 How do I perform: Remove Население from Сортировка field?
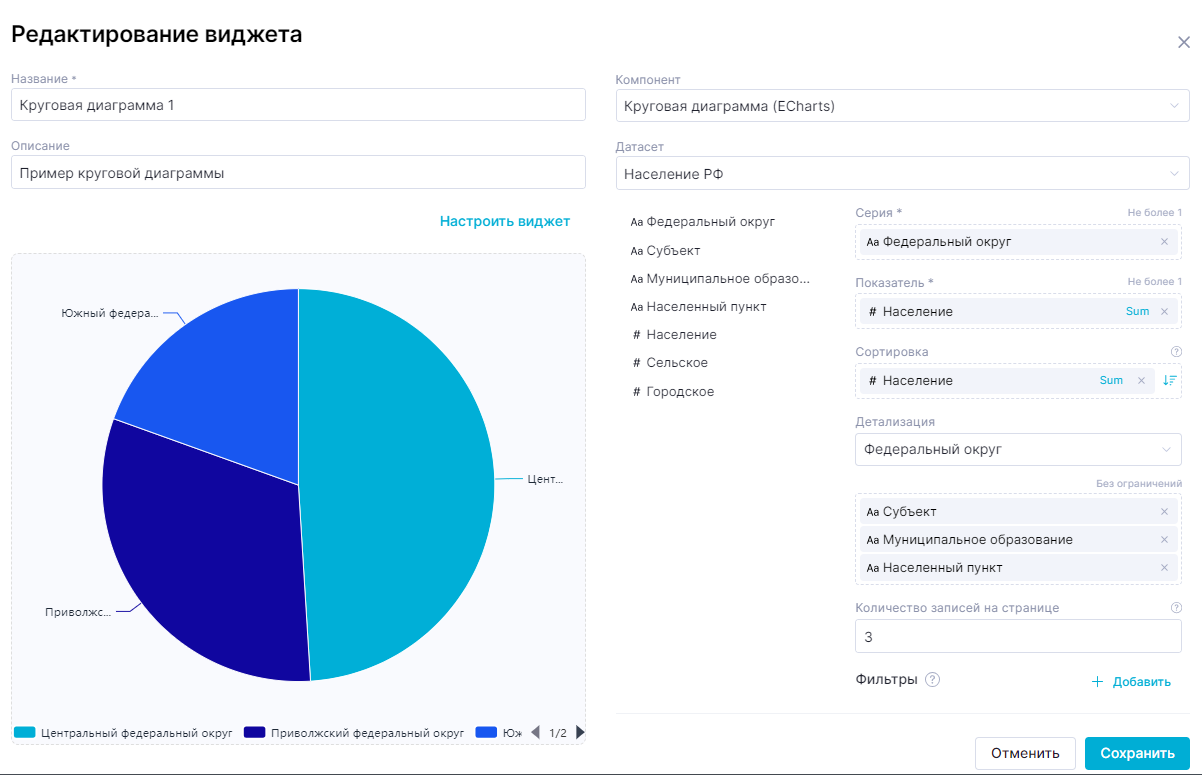point(1141,381)
